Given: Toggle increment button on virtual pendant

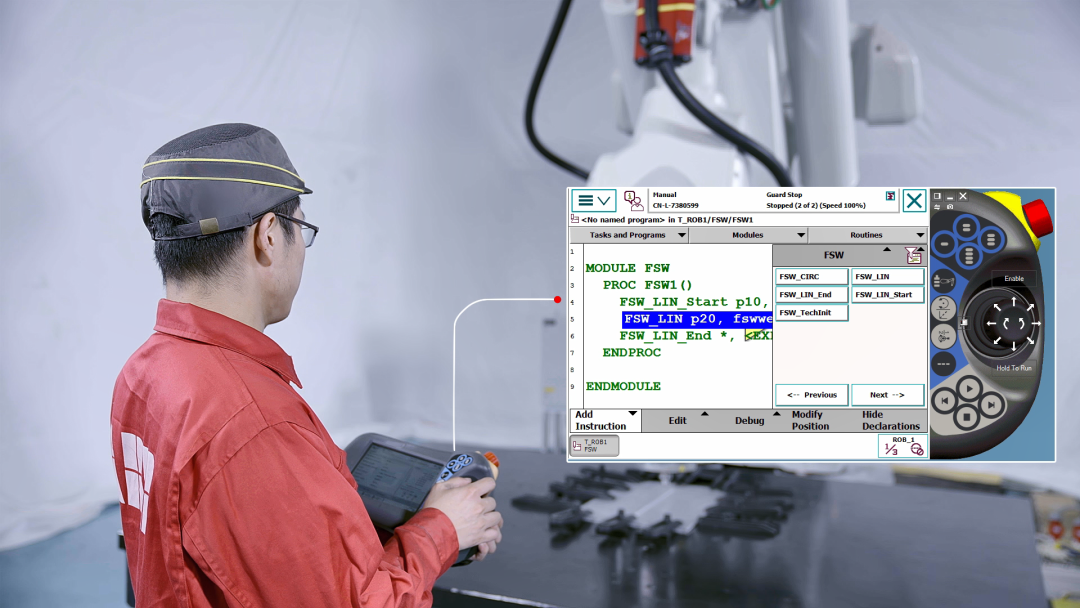Looking at the screenshot, I should pos(944,364).
